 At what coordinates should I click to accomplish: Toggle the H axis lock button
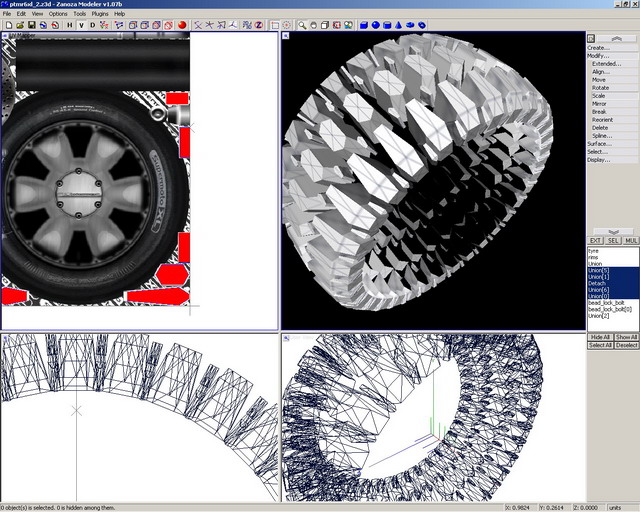coord(69,25)
